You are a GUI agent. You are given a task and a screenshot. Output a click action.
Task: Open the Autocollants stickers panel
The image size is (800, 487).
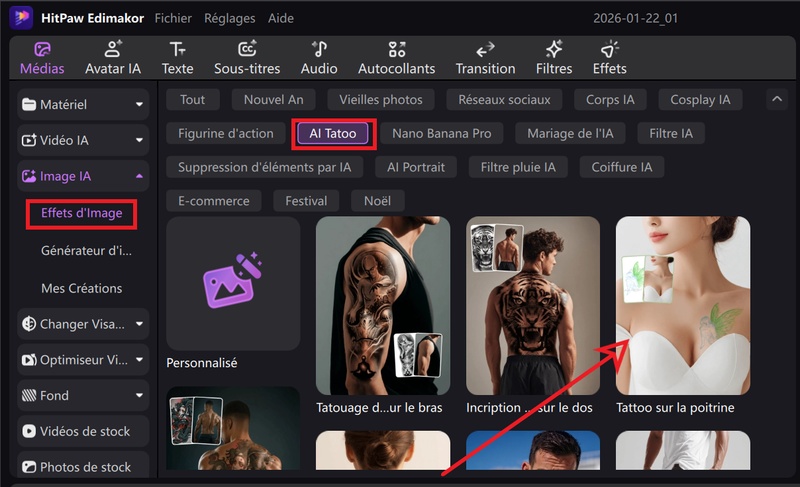tap(396, 59)
